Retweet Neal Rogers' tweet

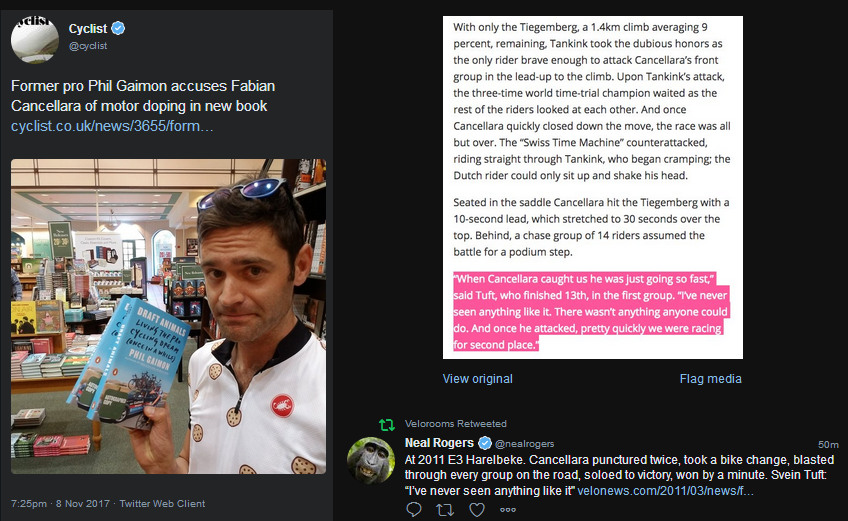tap(446, 510)
